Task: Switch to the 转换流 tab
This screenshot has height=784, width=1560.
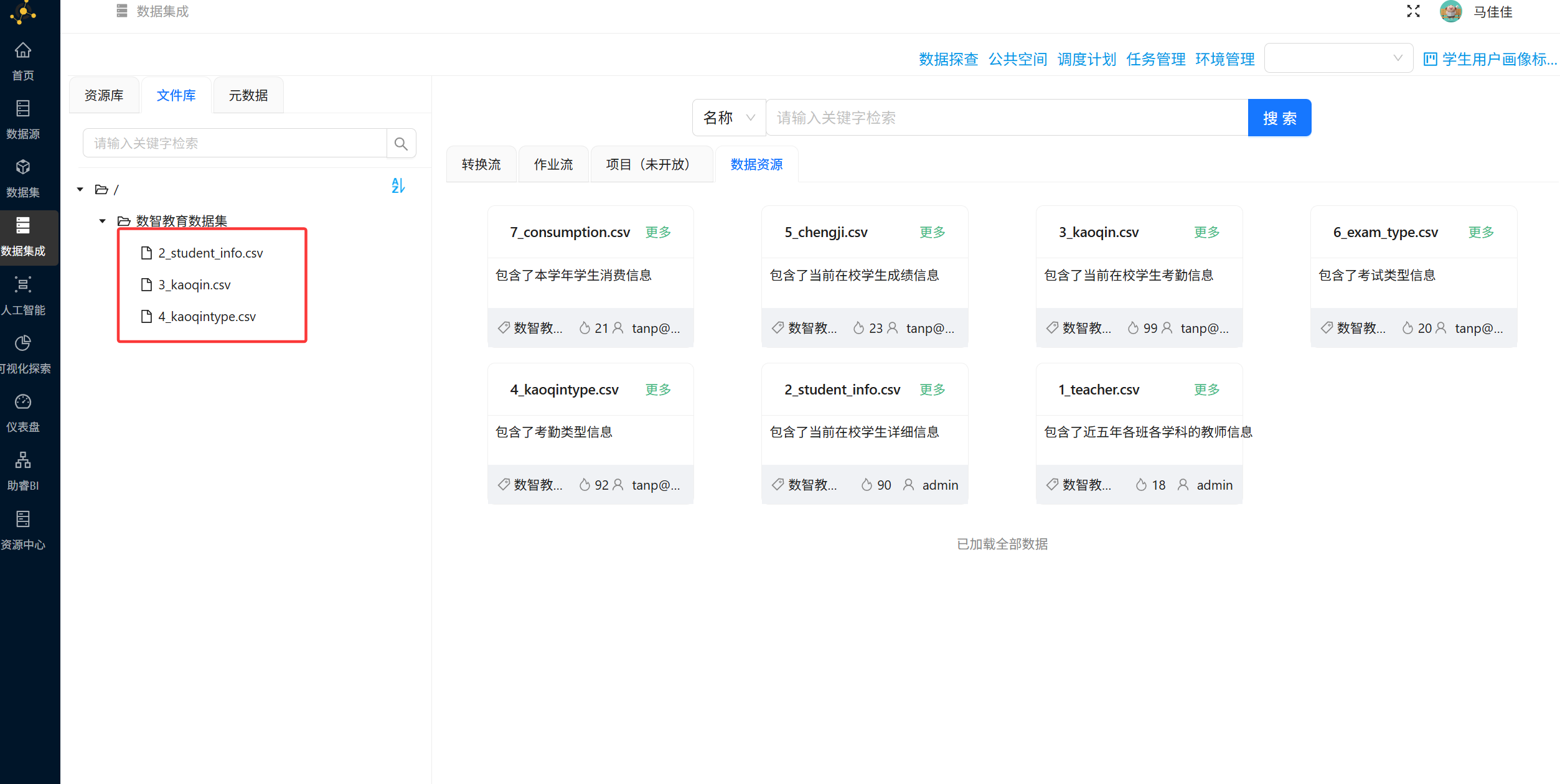Action: coord(481,164)
